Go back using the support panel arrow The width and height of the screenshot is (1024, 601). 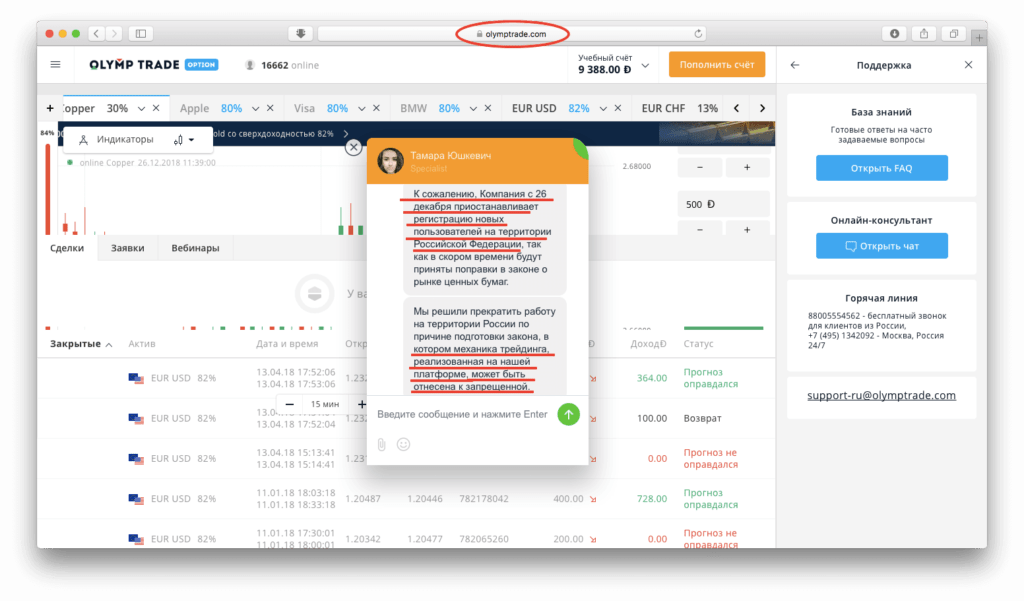pyautogui.click(x=795, y=65)
